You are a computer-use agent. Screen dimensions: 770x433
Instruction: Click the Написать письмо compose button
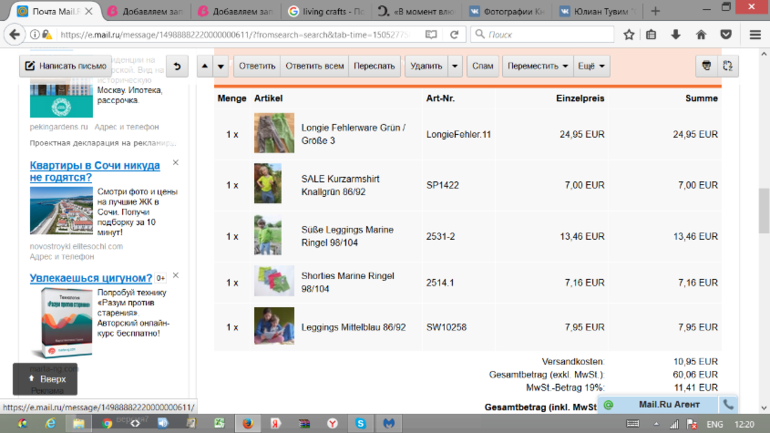pos(65,67)
